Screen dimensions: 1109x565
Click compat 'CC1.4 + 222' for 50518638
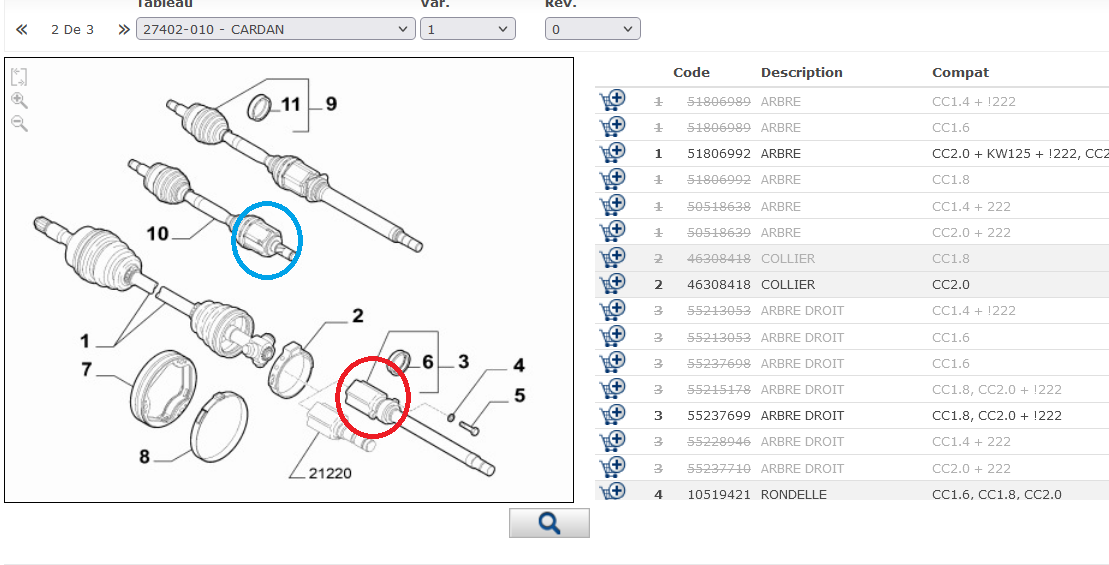point(971,206)
